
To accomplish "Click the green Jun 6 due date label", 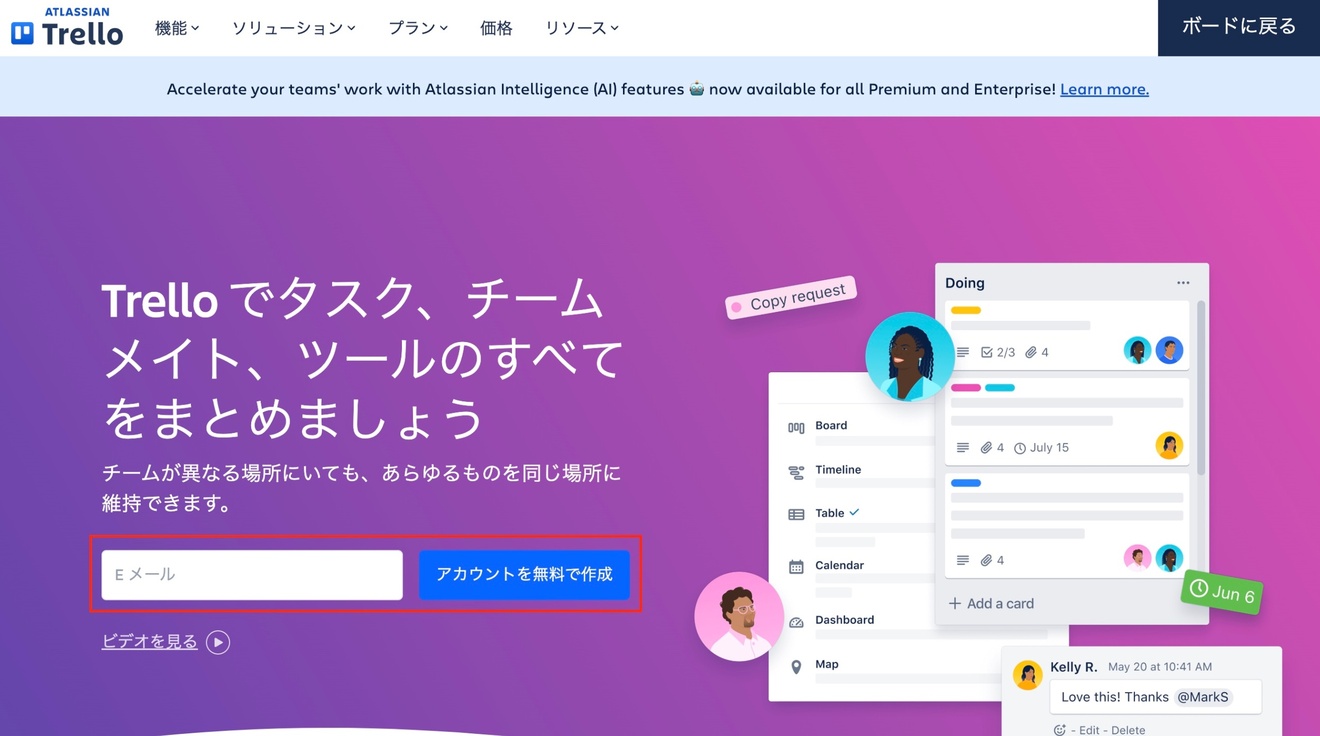I will 1221,592.
